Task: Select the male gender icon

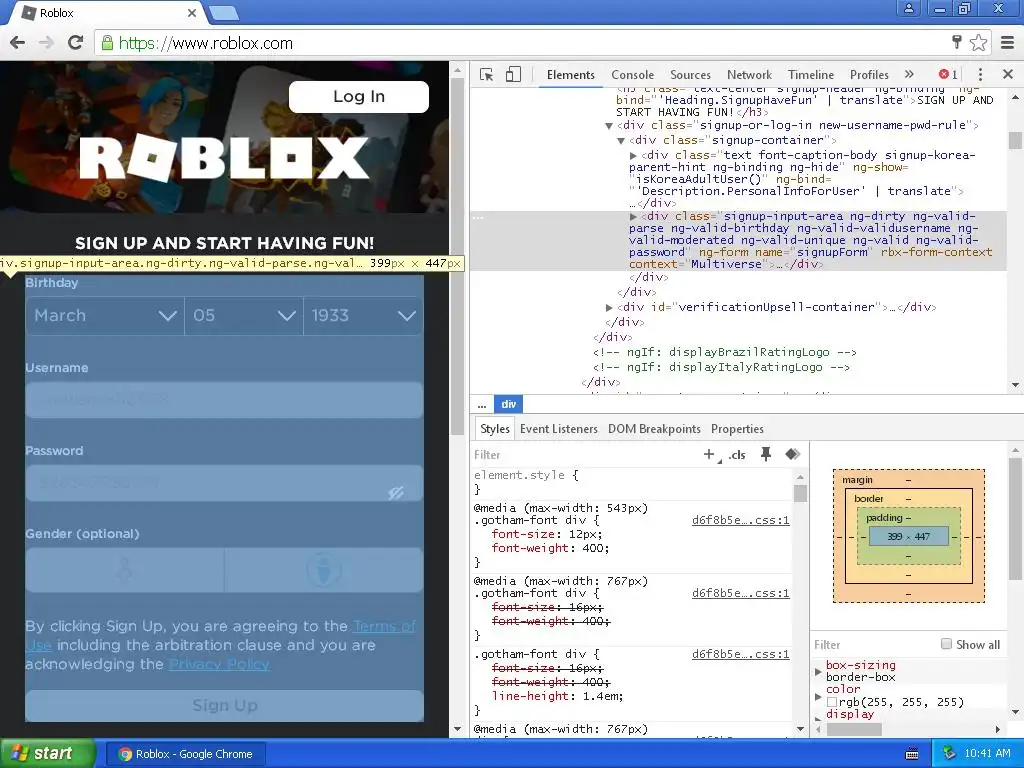Action: [324, 569]
